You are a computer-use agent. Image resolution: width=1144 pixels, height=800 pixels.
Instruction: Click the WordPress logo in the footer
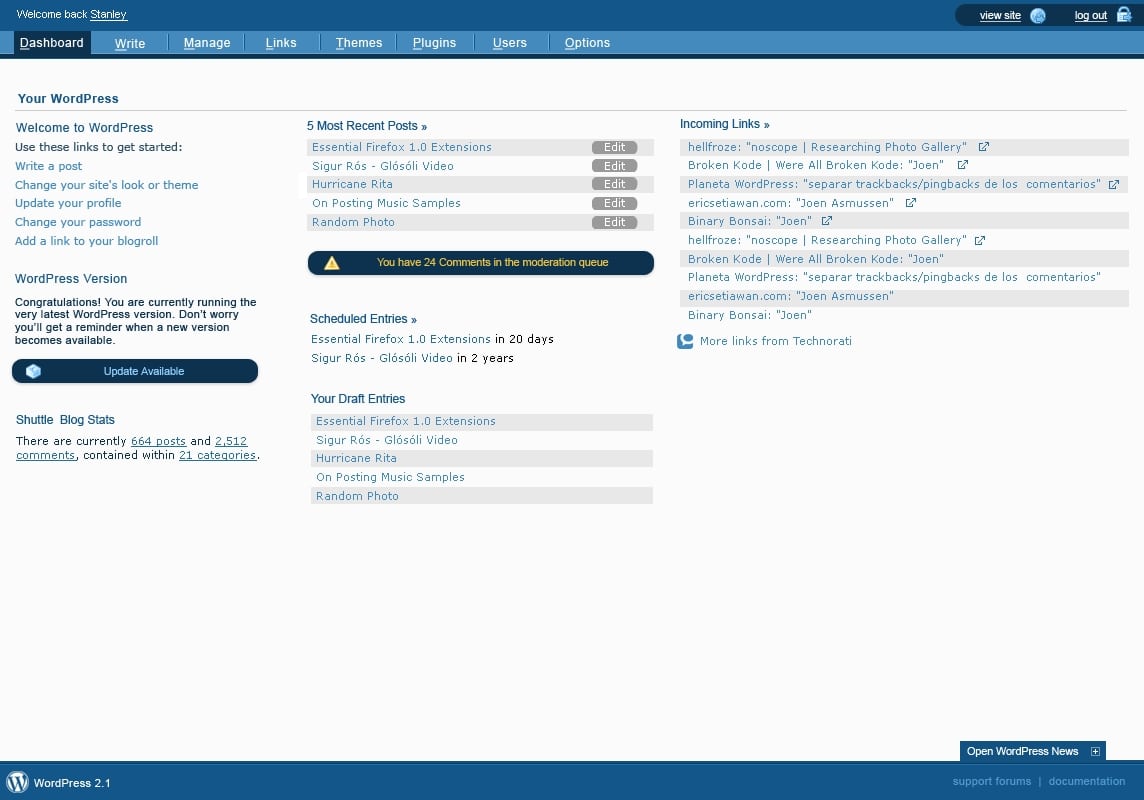[x=18, y=782]
